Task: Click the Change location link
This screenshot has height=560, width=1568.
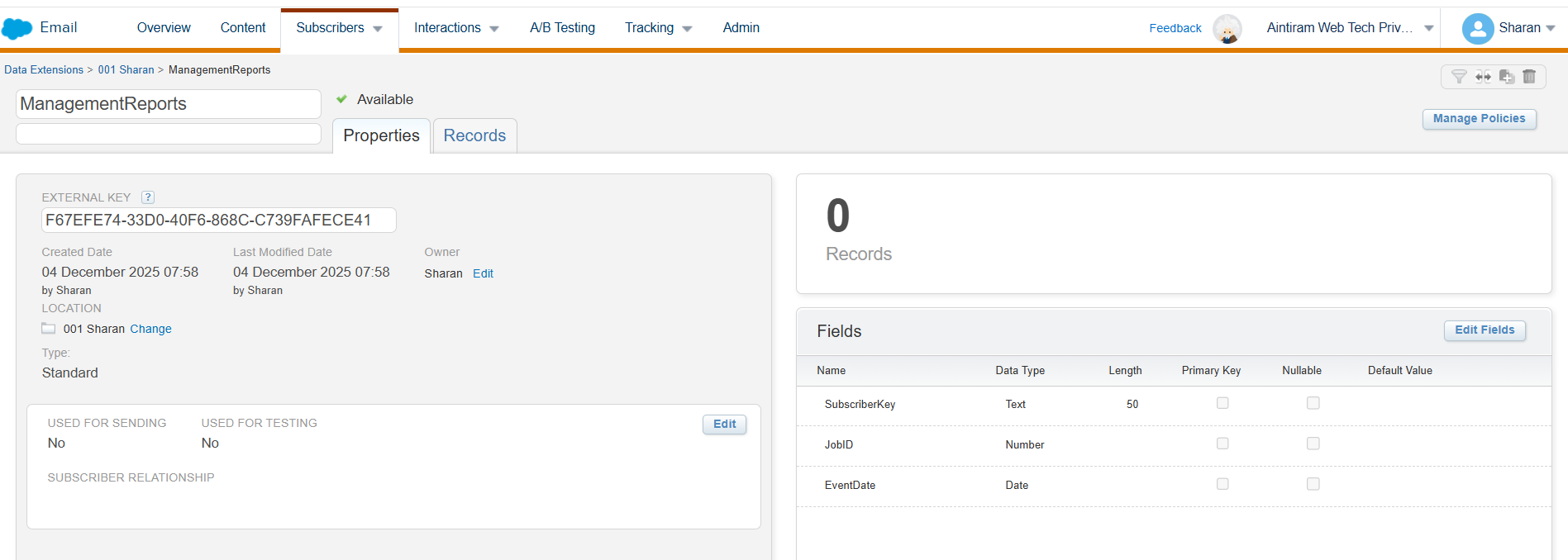Action: (x=150, y=329)
